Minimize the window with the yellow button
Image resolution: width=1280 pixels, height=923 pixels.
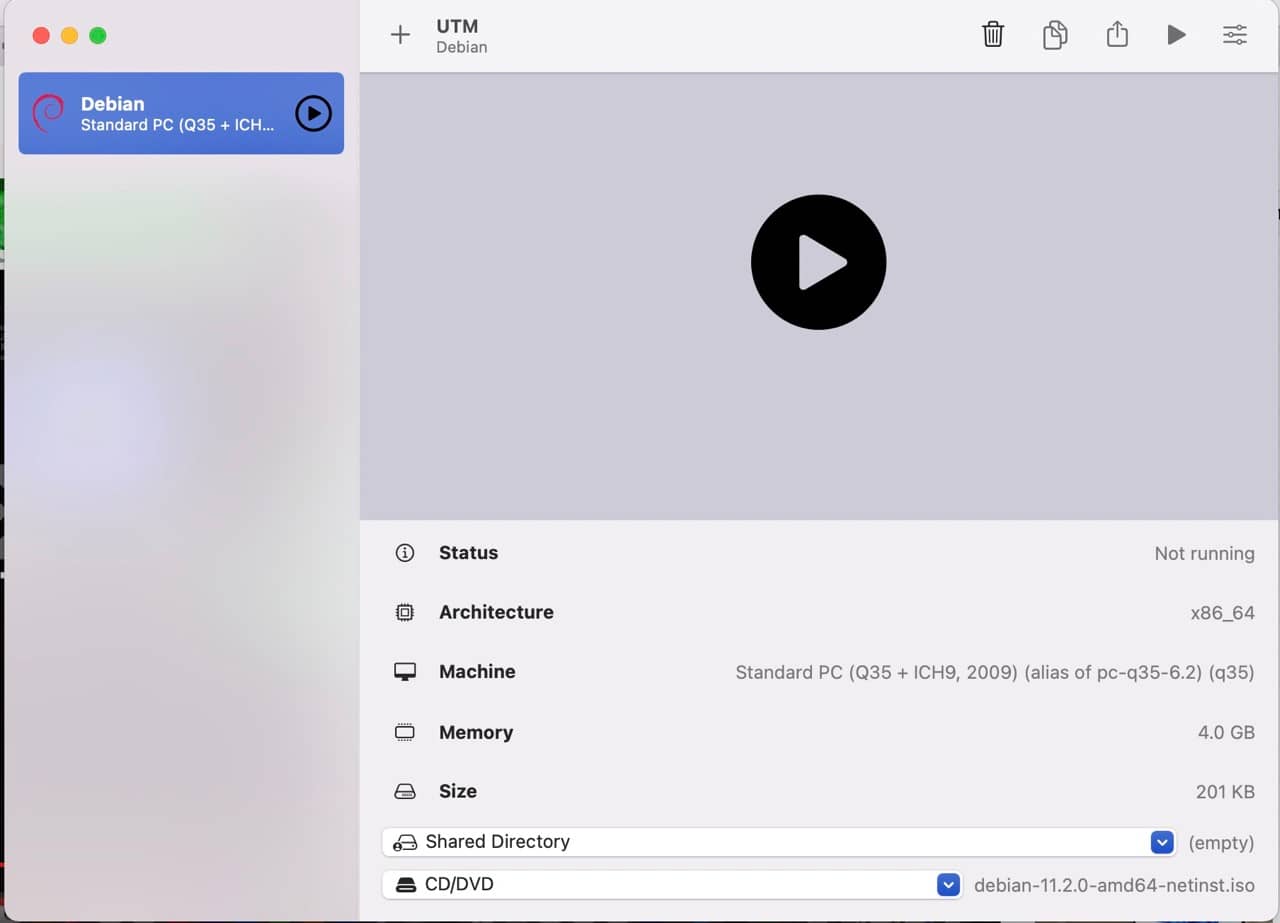tap(69, 36)
